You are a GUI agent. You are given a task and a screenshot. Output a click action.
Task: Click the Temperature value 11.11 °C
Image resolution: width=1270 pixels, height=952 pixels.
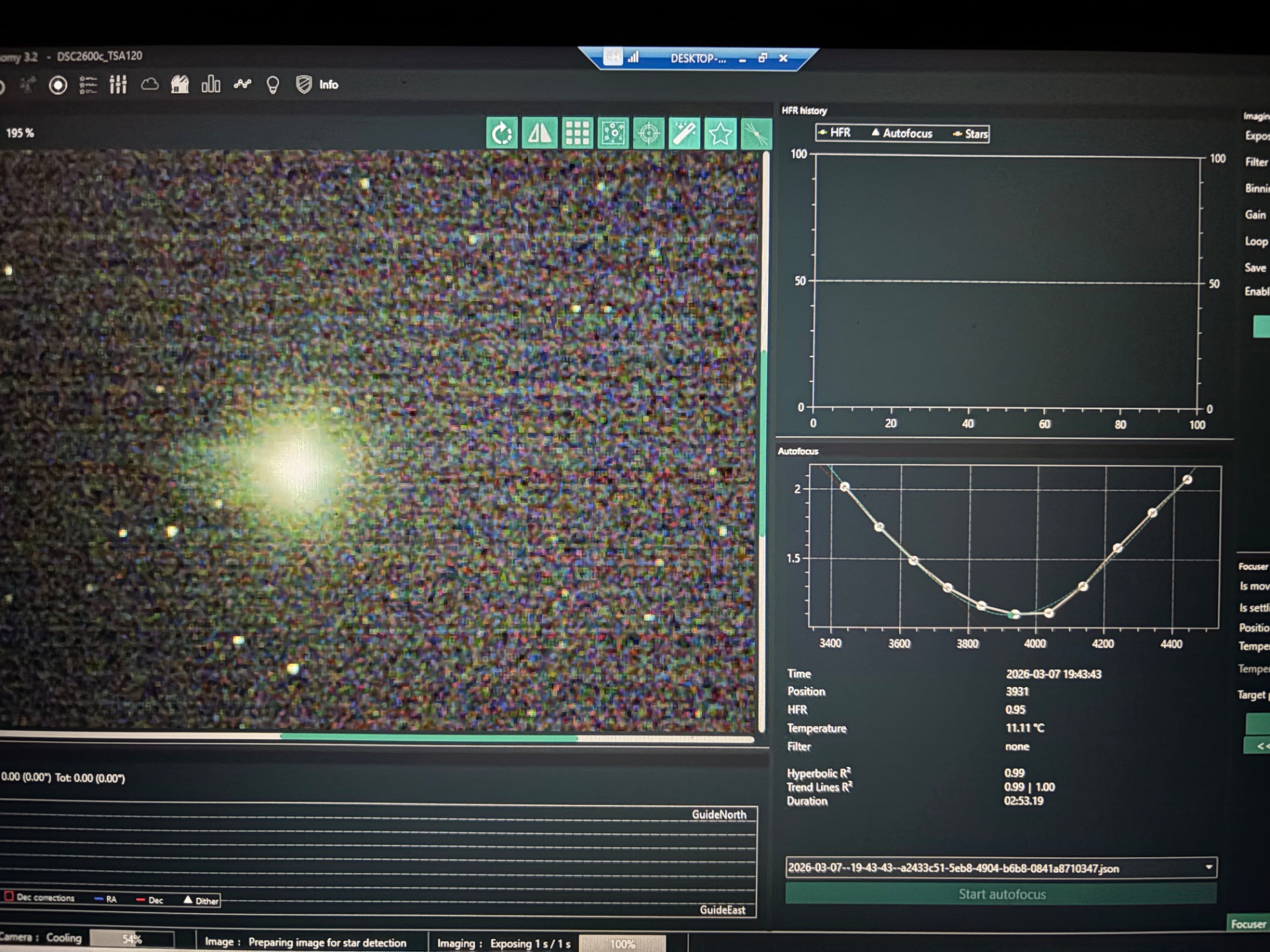[x=1025, y=728]
